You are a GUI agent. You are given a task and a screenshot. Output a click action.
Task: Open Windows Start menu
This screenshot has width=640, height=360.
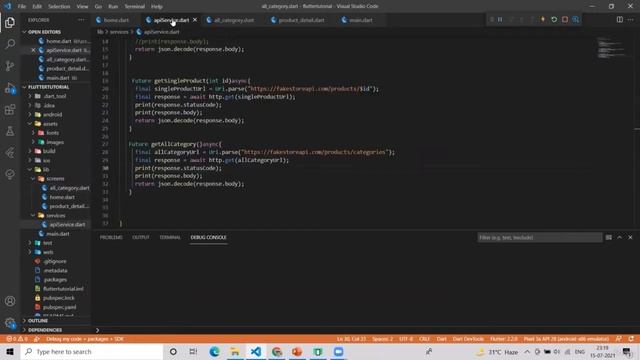tap(10, 351)
